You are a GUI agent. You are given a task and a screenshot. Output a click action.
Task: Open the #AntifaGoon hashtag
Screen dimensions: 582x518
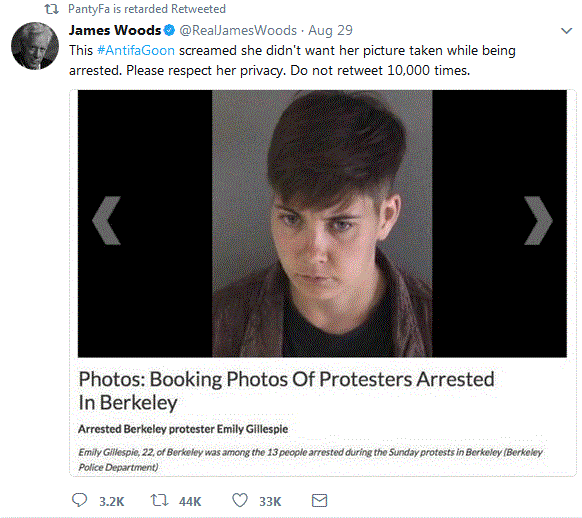tap(136, 50)
